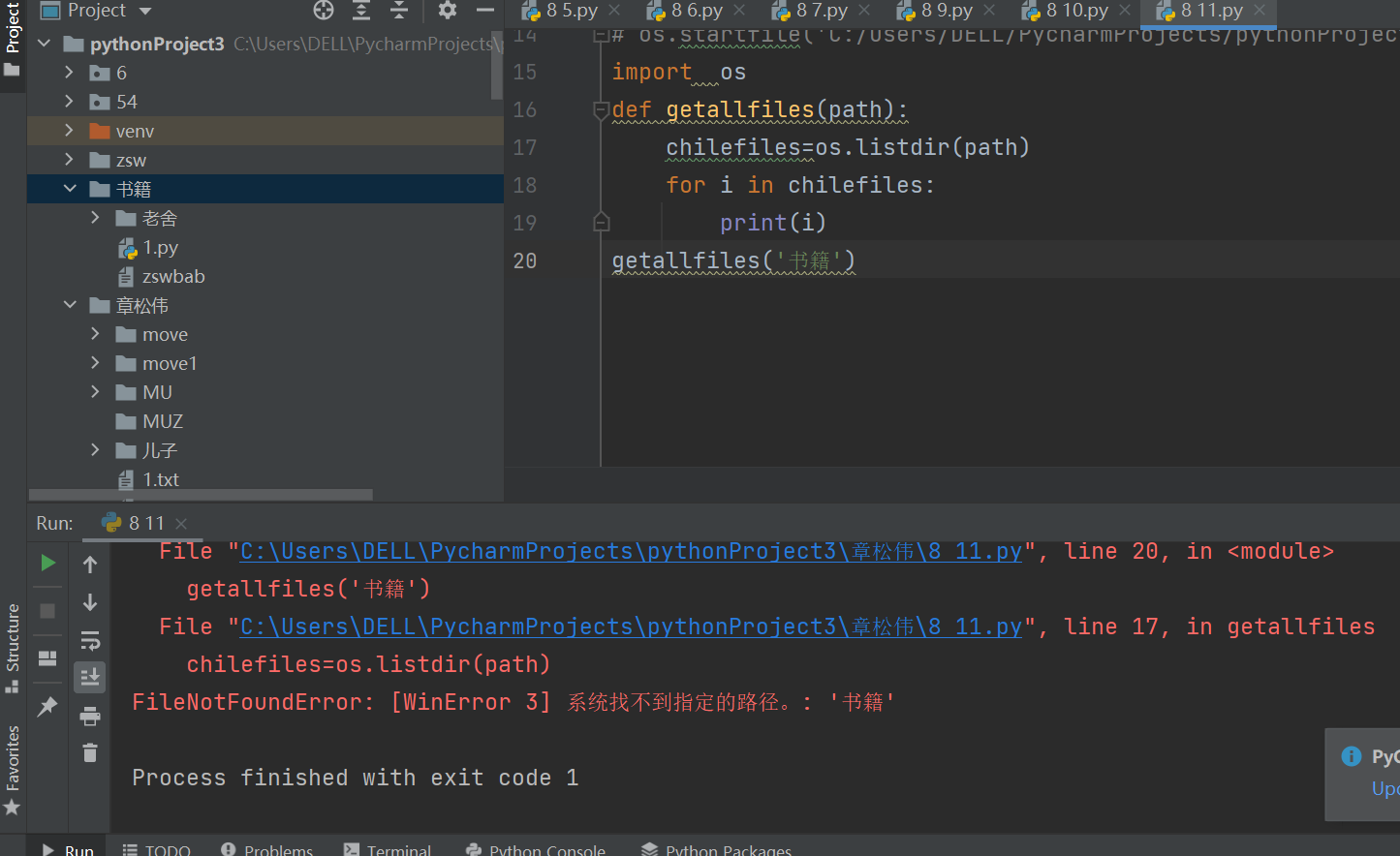Open the TODO bottom tool tab
The width and height of the screenshot is (1400, 856).
click(157, 849)
